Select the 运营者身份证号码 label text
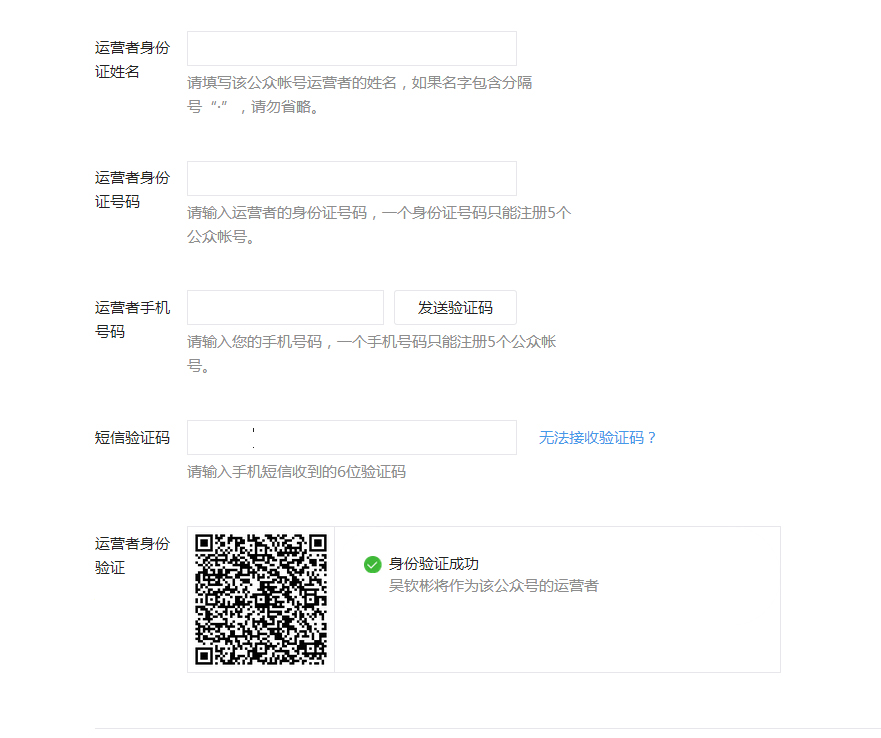Screen dimensions: 881x738 click(x=132, y=189)
